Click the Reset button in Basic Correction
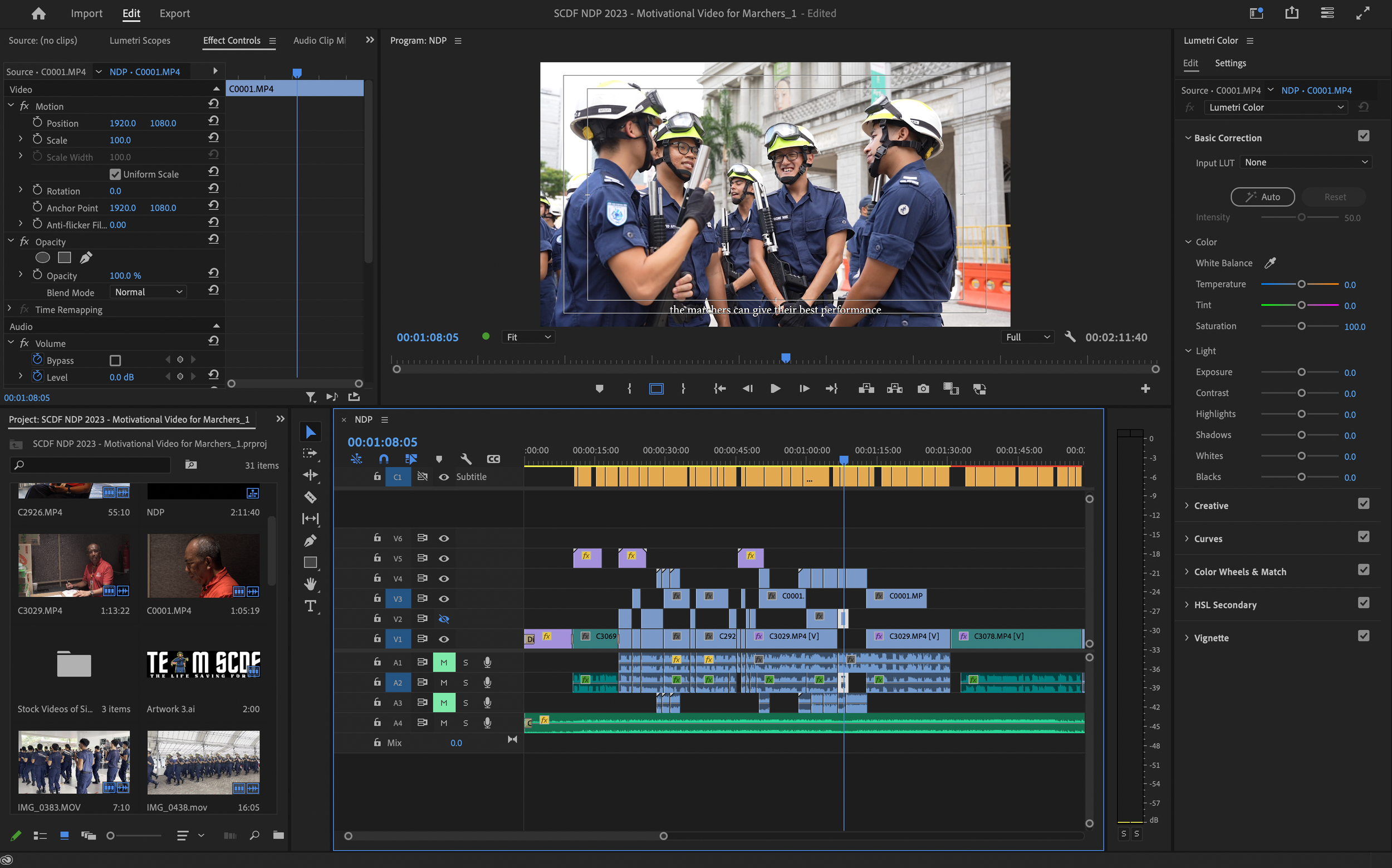This screenshot has width=1392, height=868. [x=1334, y=197]
